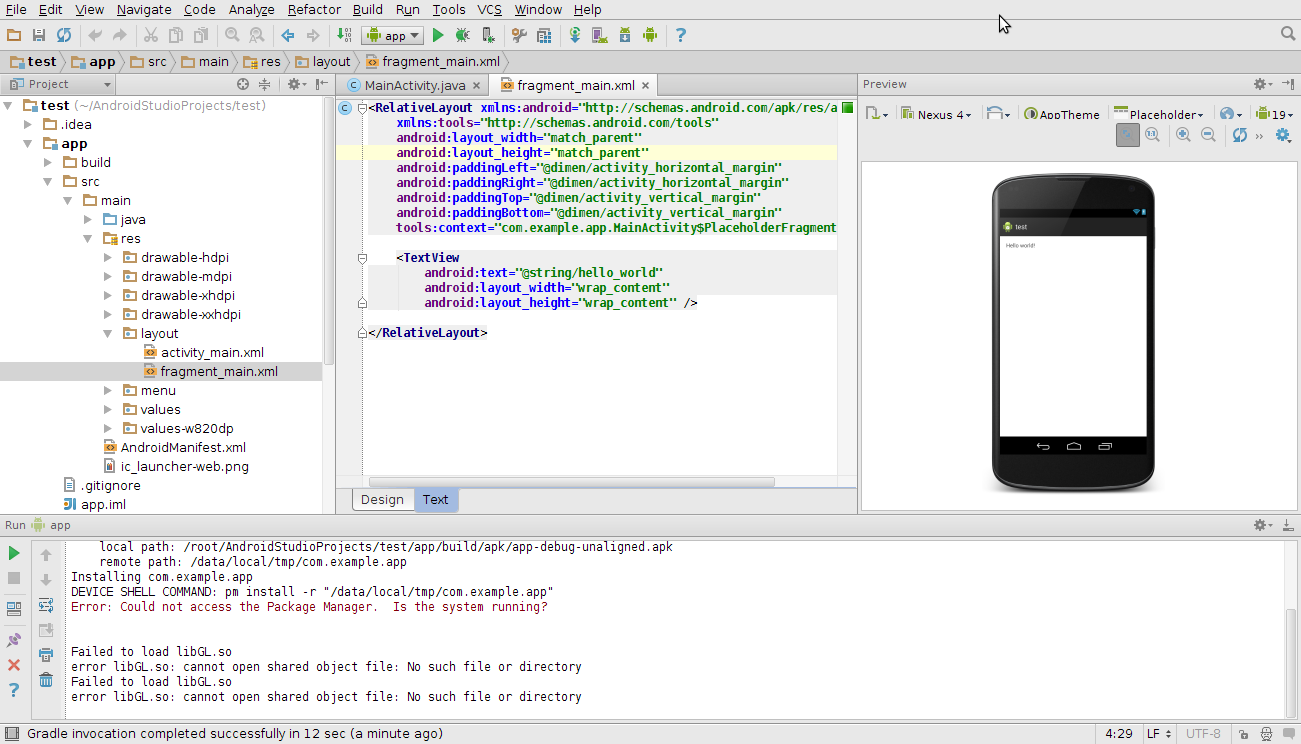The height and width of the screenshot is (744, 1301).
Task: Open the SDK Manager icon
Action: click(625, 35)
